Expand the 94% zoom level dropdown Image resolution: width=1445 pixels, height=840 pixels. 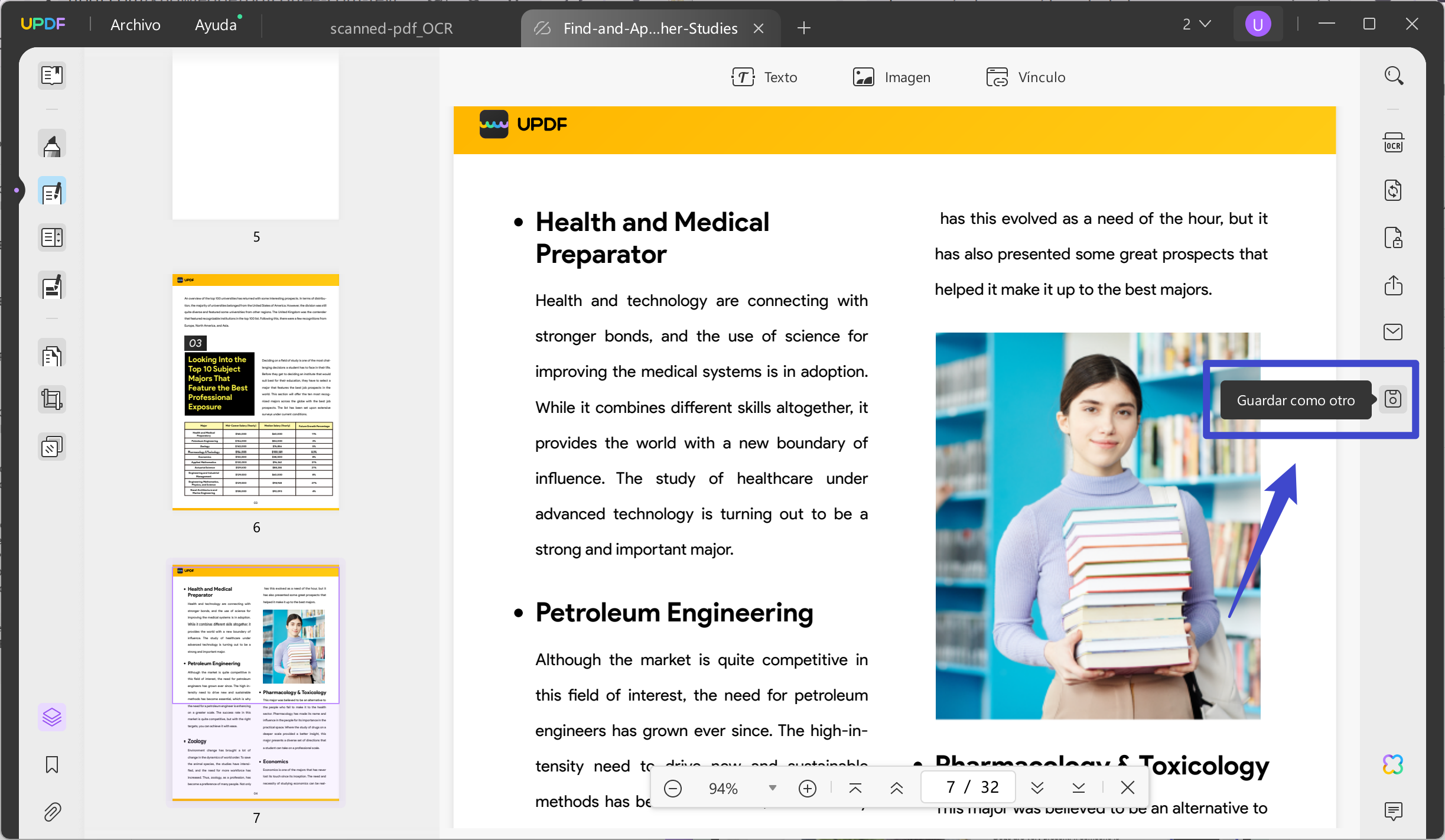click(x=772, y=788)
